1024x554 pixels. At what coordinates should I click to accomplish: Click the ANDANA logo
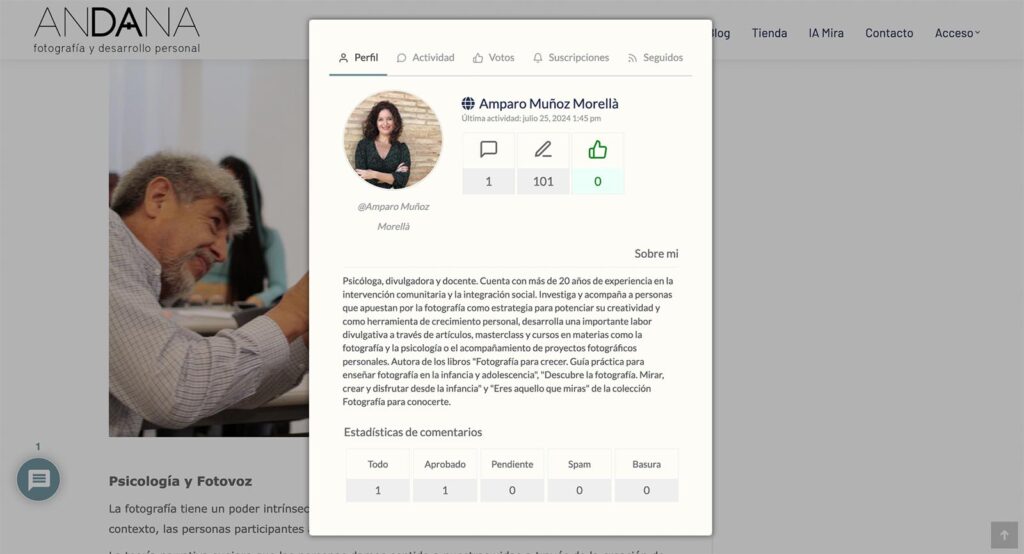coord(117,30)
